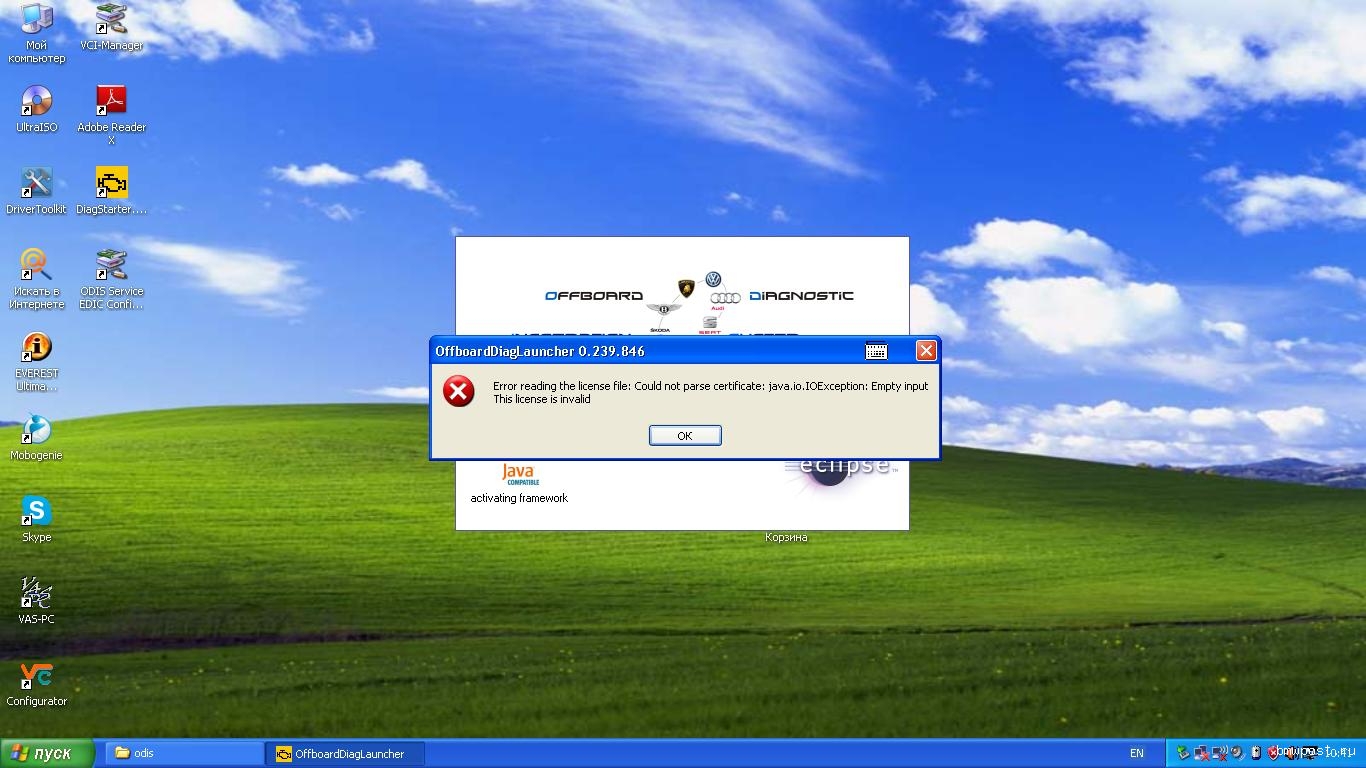The height and width of the screenshot is (768, 1366).
Task: Select the UltraISO desktop icon
Action: (36, 102)
